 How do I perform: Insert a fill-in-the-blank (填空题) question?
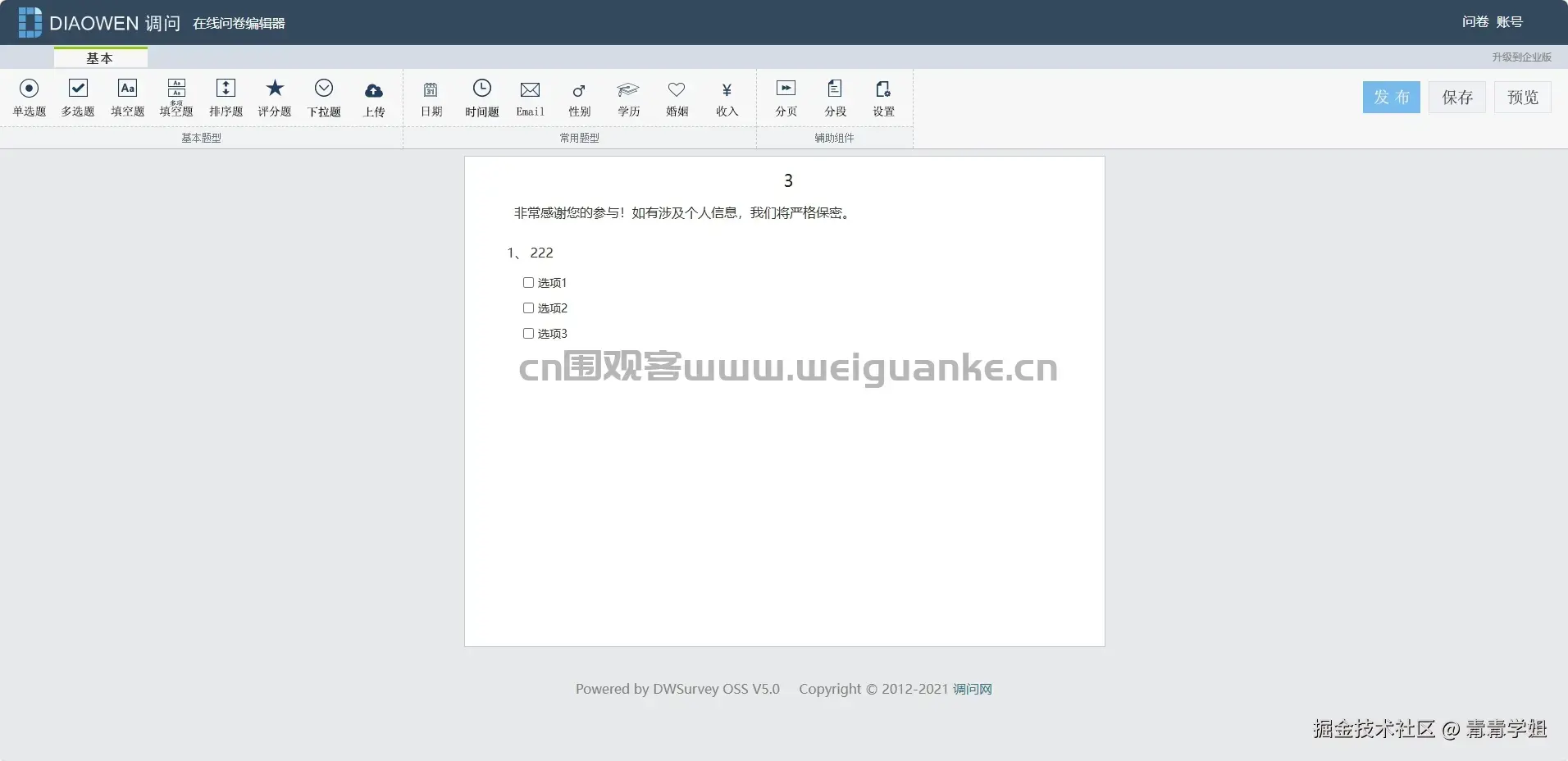point(127,98)
